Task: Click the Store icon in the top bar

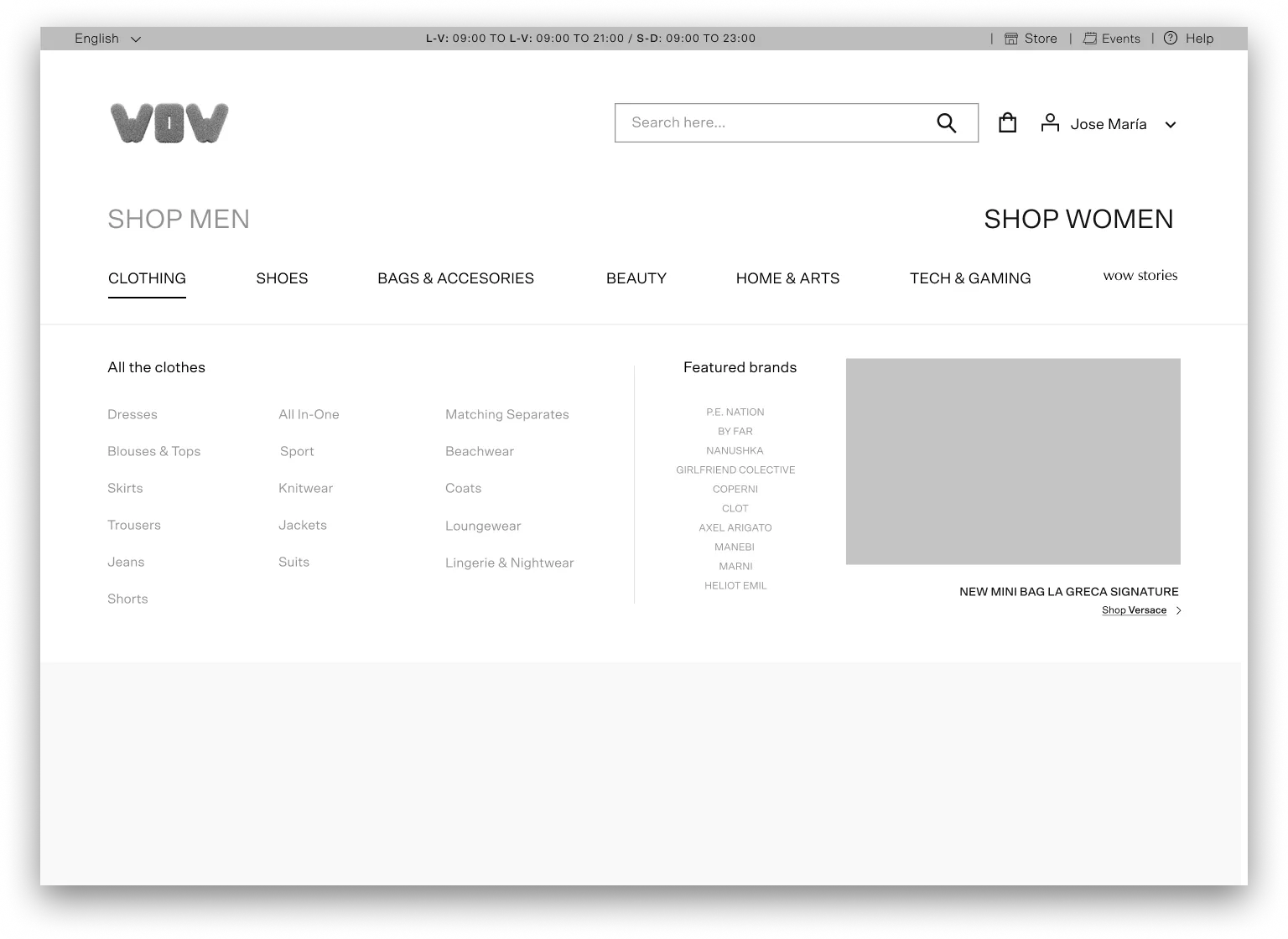Action: tap(1010, 38)
